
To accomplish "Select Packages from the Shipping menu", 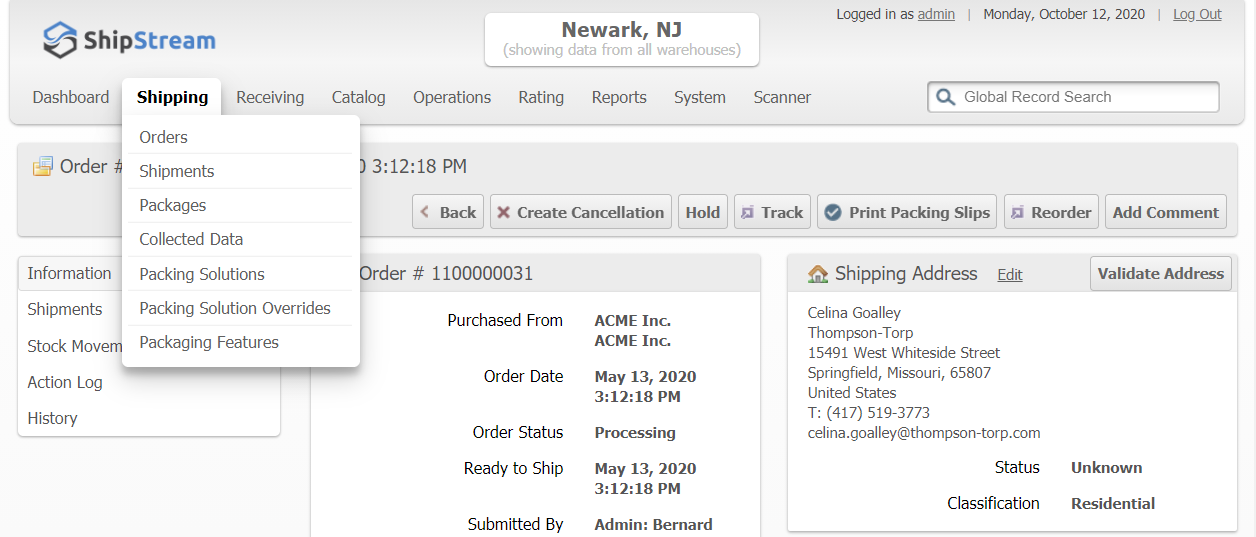I will 173,205.
